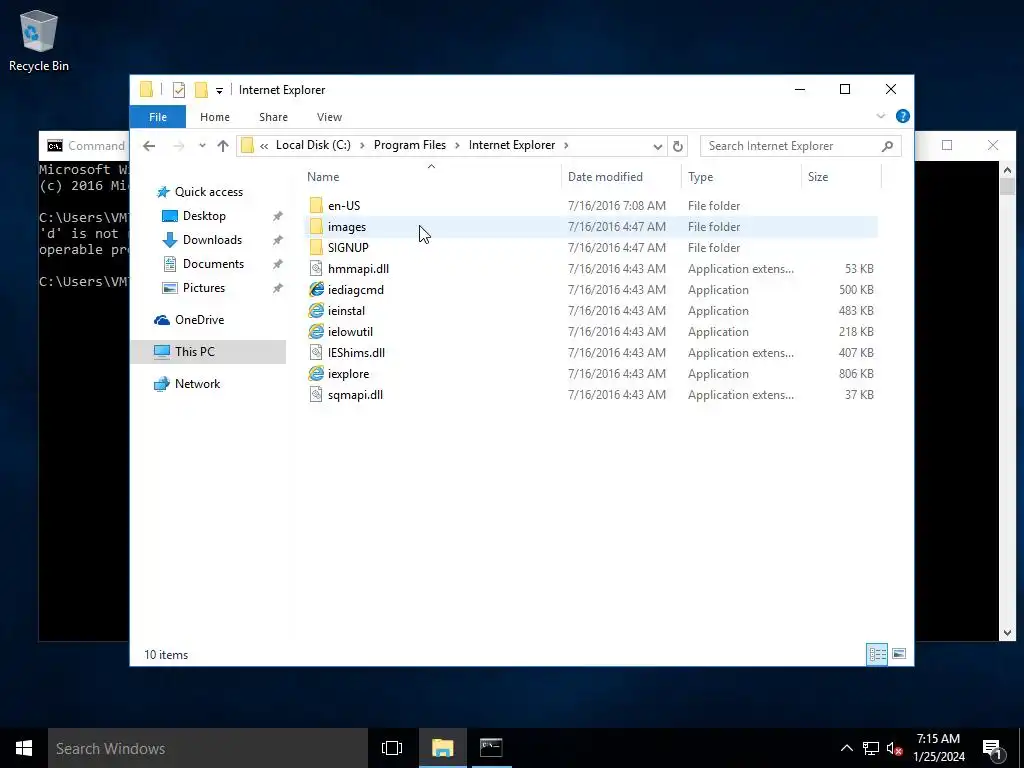Screen dimensions: 1024x768
Task: Click the File Explorer taskbar icon
Action: [442, 748]
